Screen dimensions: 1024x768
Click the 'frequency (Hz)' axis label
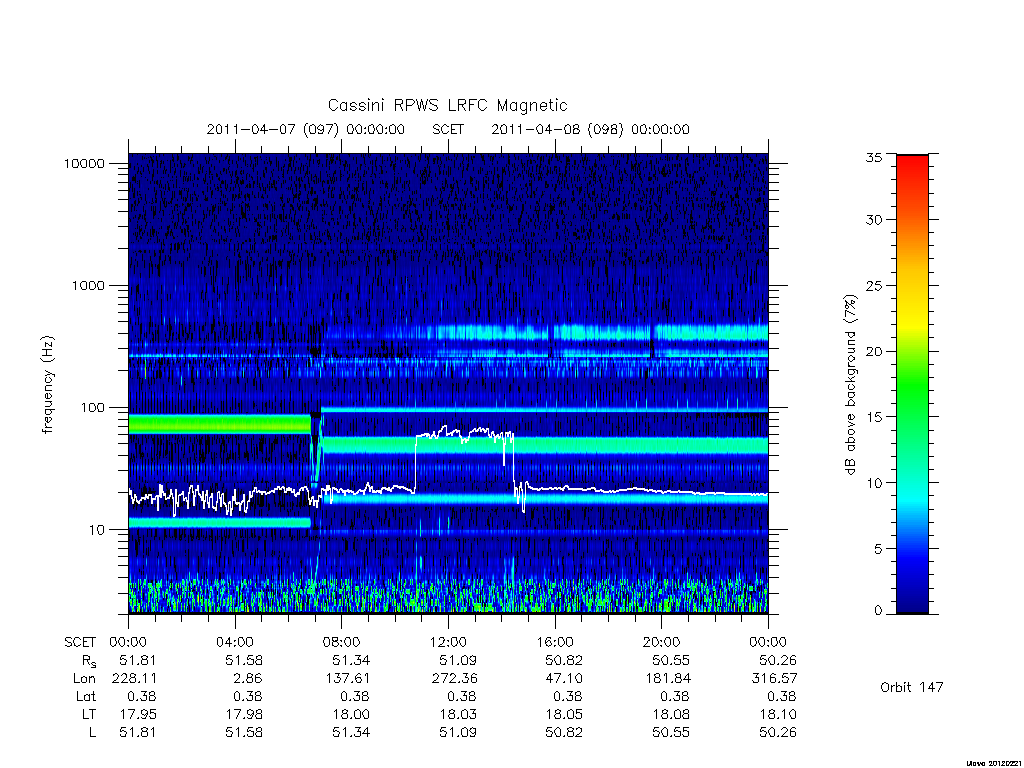(48, 385)
